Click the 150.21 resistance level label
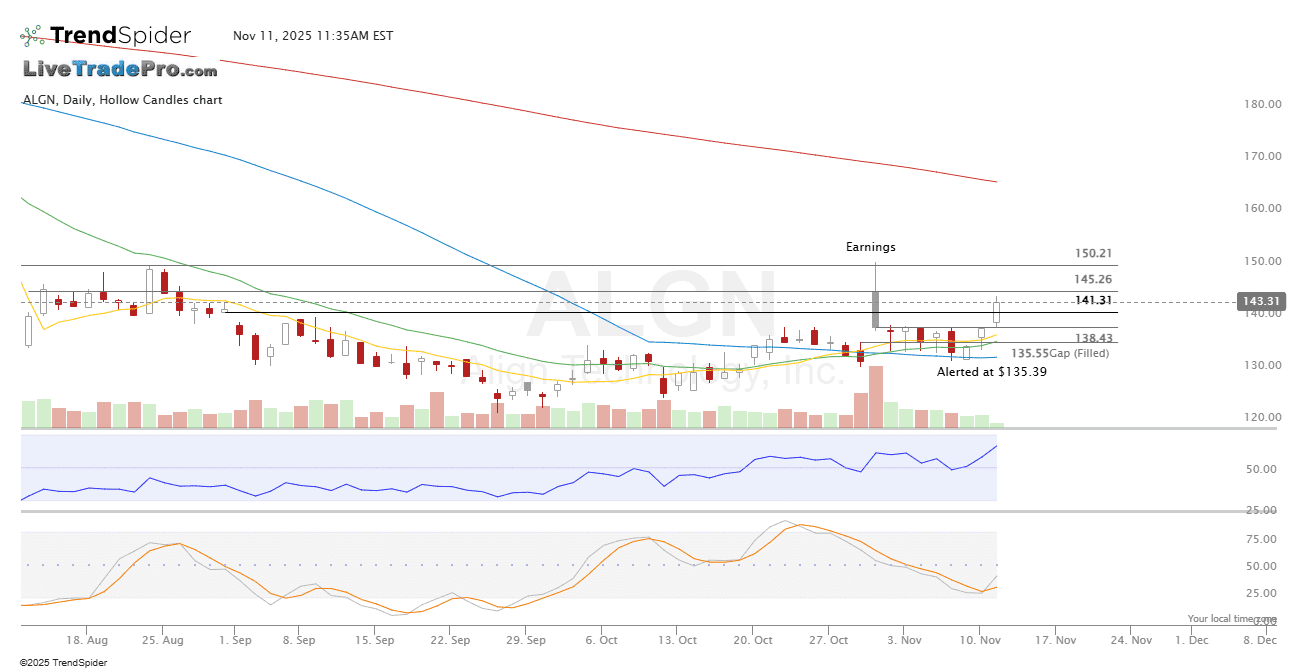The width and height of the screenshot is (1307, 672). [x=1093, y=254]
